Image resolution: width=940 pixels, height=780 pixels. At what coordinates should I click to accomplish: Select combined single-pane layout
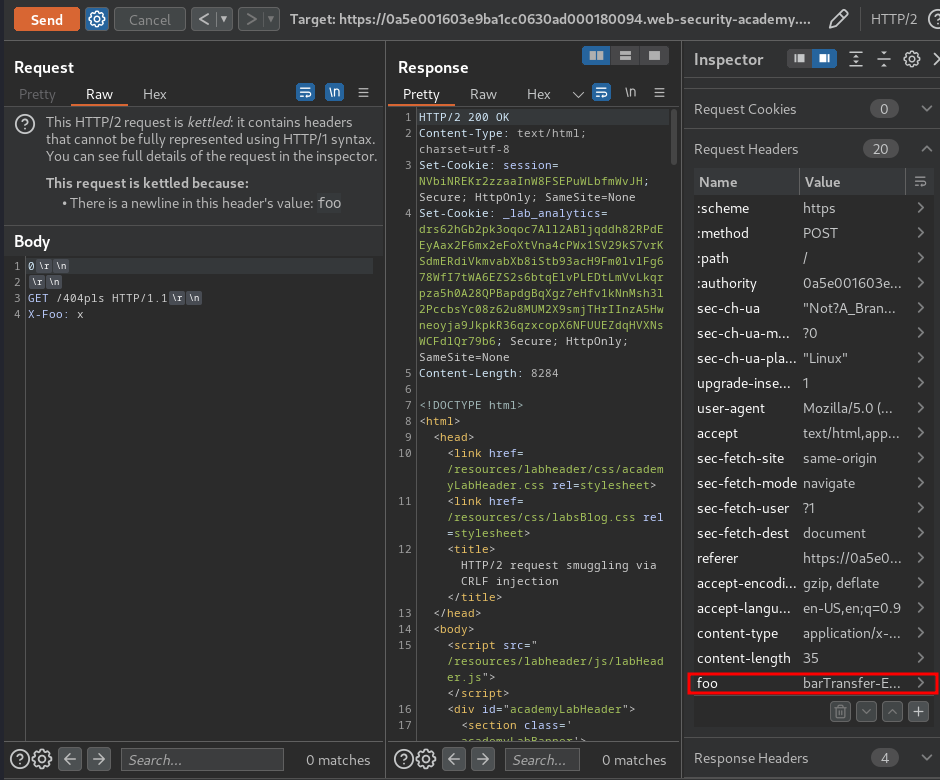pyautogui.click(x=654, y=55)
